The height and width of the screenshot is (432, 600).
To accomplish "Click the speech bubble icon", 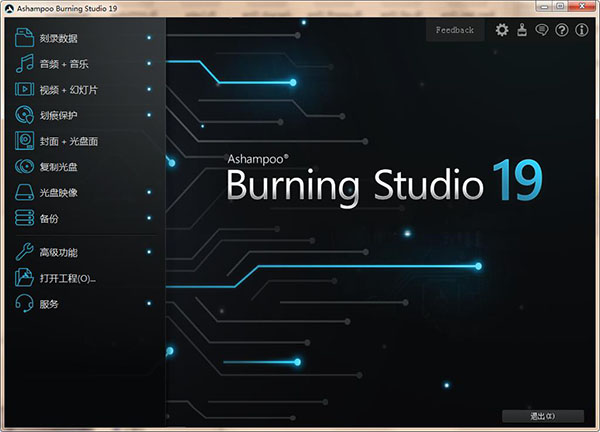I will pos(542,30).
